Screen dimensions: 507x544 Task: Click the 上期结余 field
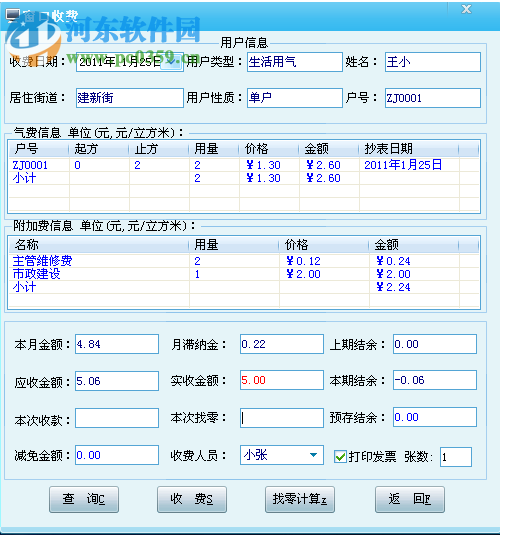[435, 344]
